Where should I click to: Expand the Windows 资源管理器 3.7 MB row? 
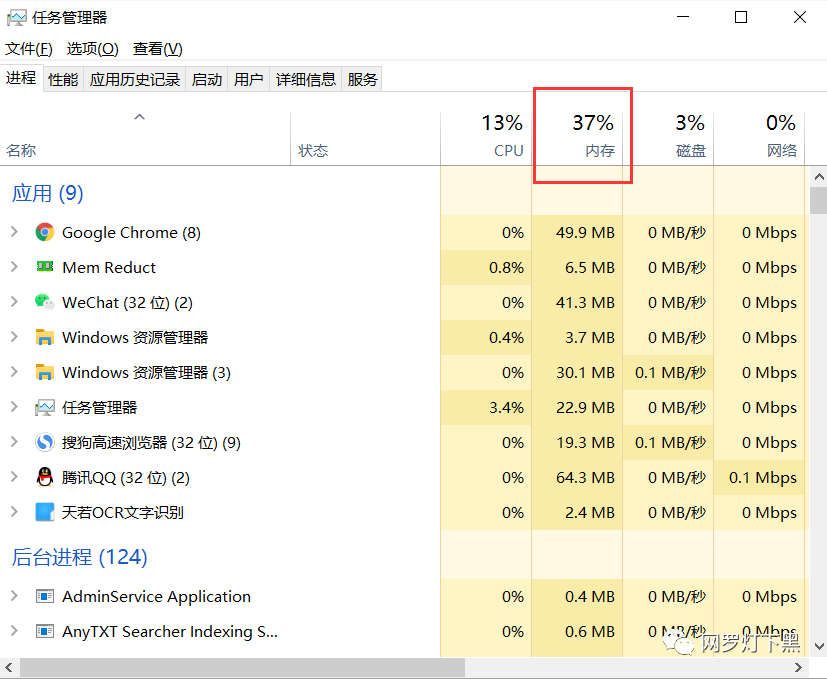[x=14, y=337]
